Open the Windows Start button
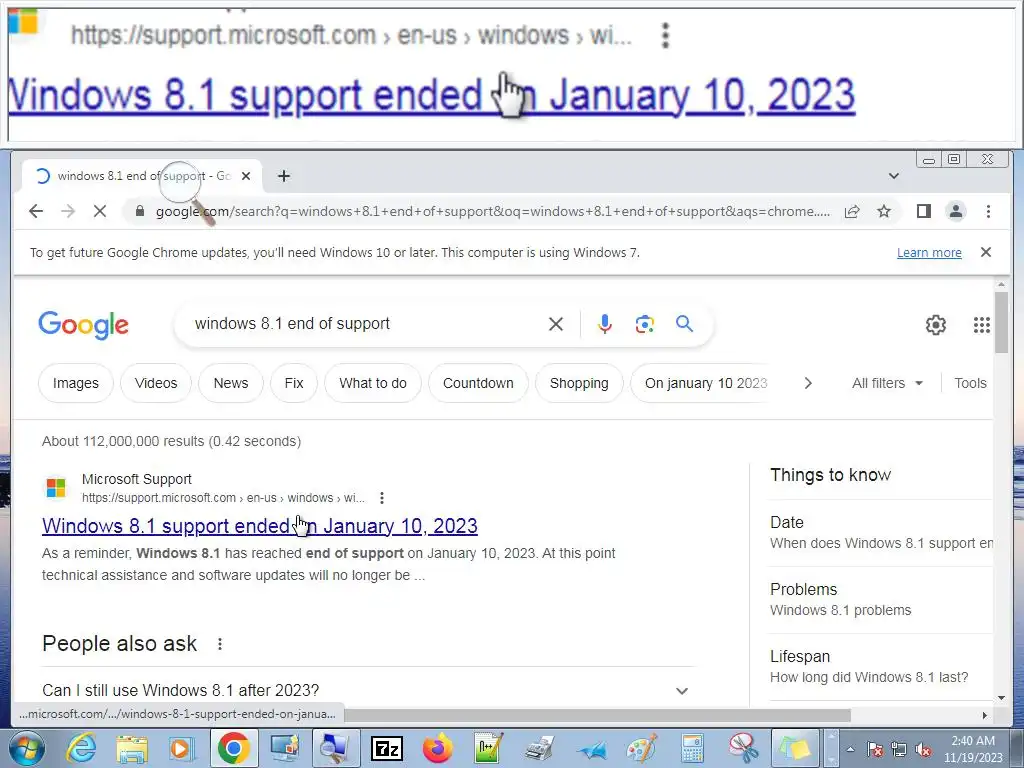1024x768 pixels. [x=27, y=748]
